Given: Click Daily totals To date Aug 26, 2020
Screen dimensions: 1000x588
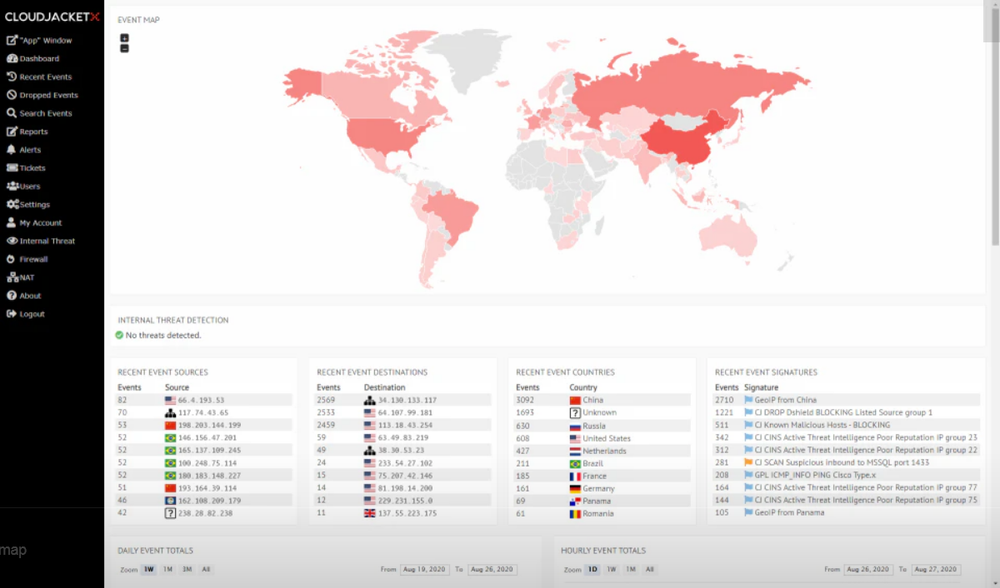Looking at the screenshot, I should [492, 570].
